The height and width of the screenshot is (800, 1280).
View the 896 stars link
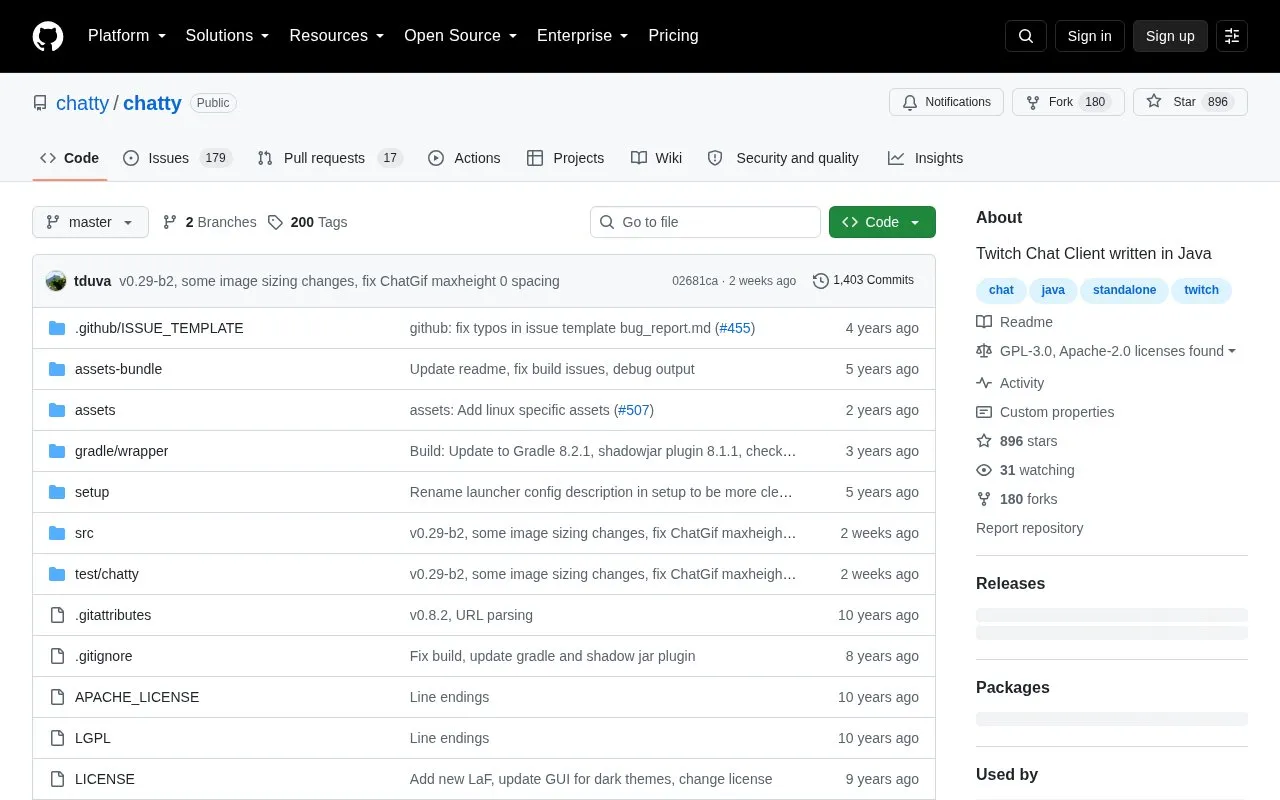point(1016,441)
